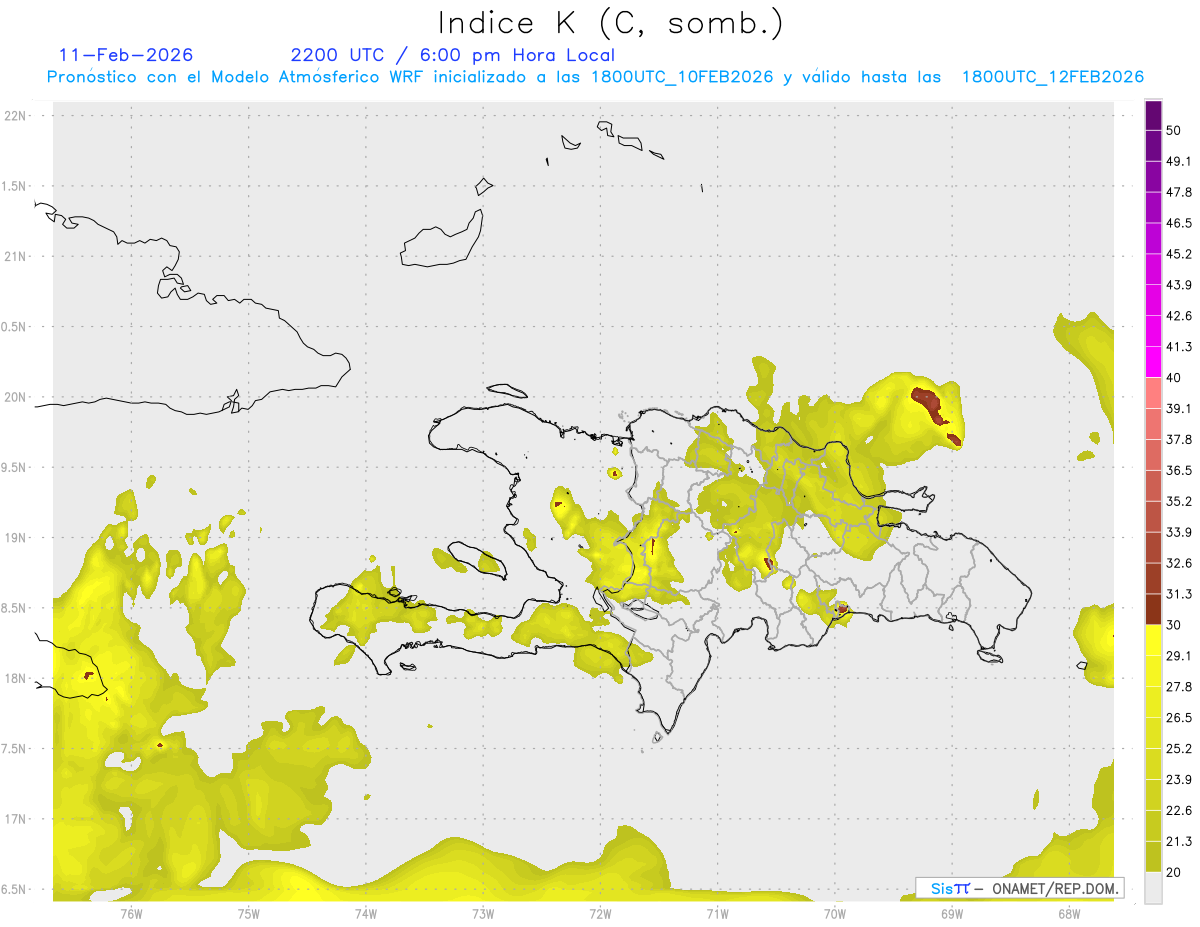Screen dimensions: 1200x927
Task: Click the "18N" latitude label
Action: point(16,678)
